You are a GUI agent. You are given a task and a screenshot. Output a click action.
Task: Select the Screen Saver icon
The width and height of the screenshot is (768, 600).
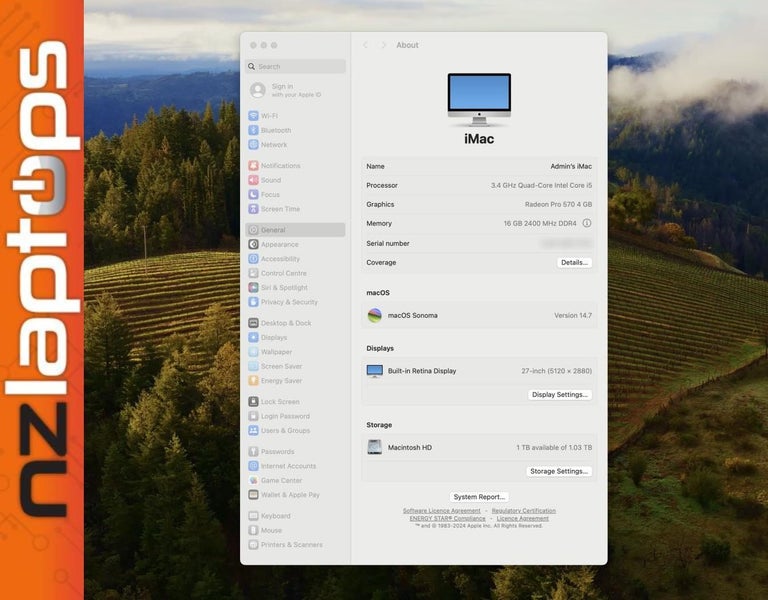tap(253, 366)
